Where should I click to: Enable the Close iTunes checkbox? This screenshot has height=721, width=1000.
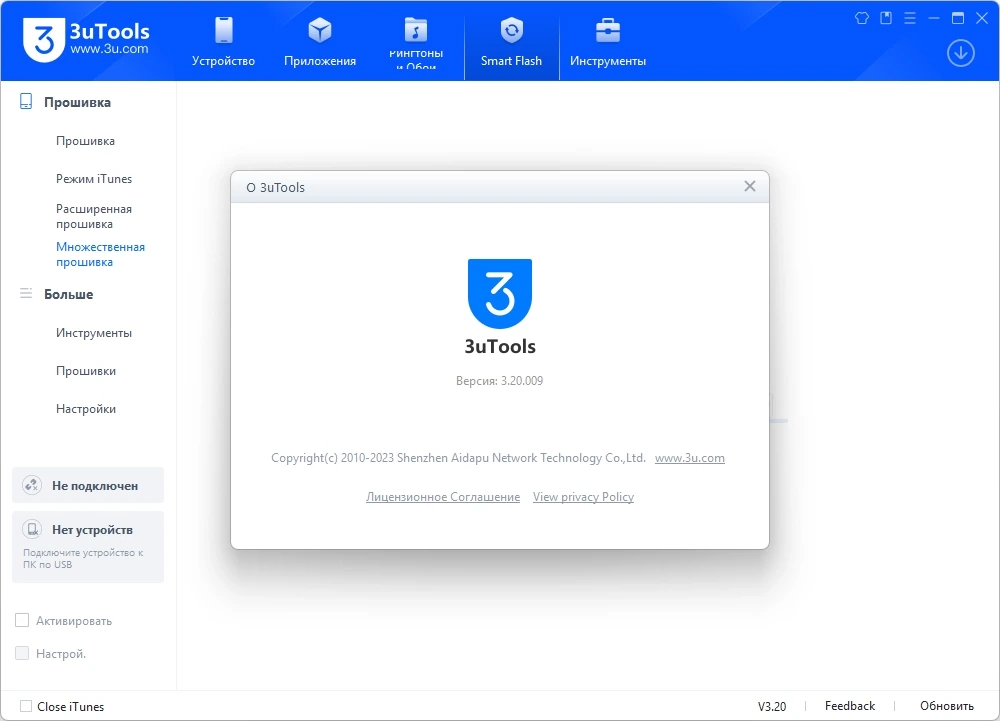pos(26,706)
